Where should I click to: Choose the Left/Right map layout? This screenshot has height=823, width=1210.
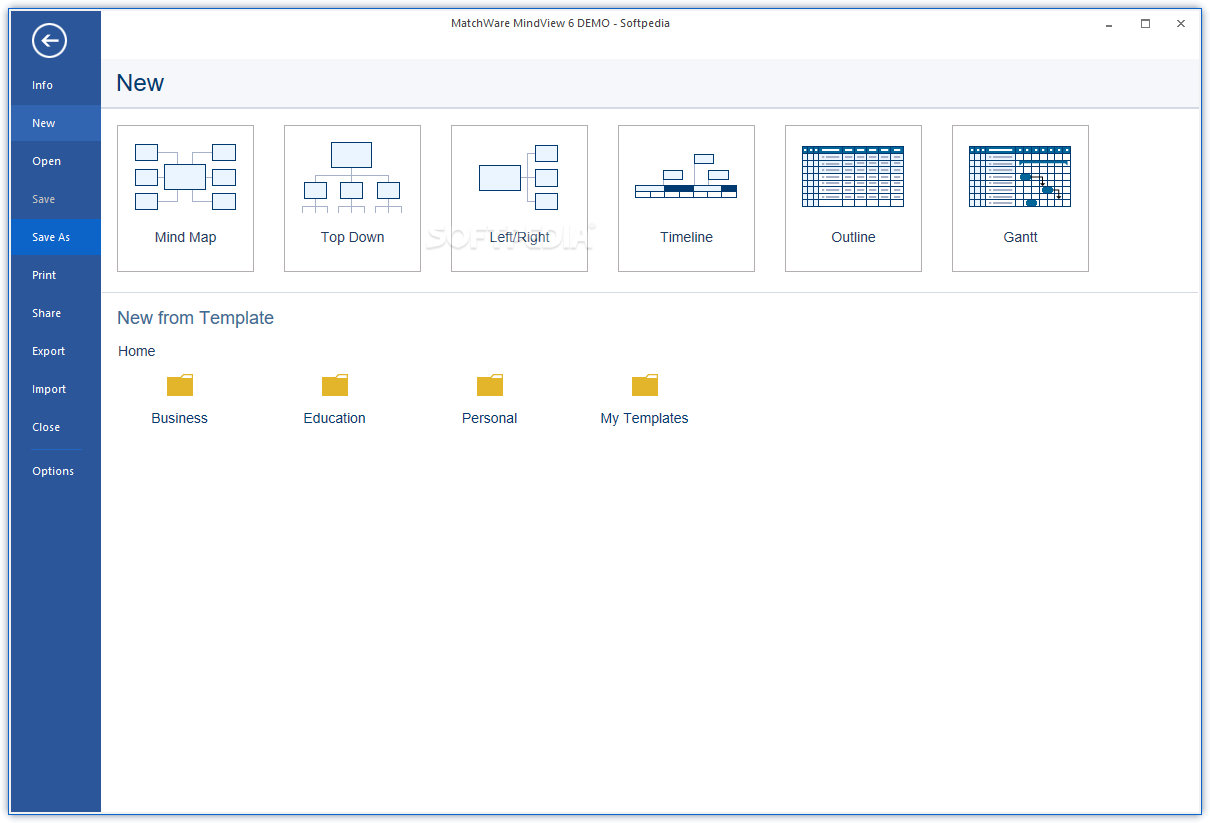point(519,198)
